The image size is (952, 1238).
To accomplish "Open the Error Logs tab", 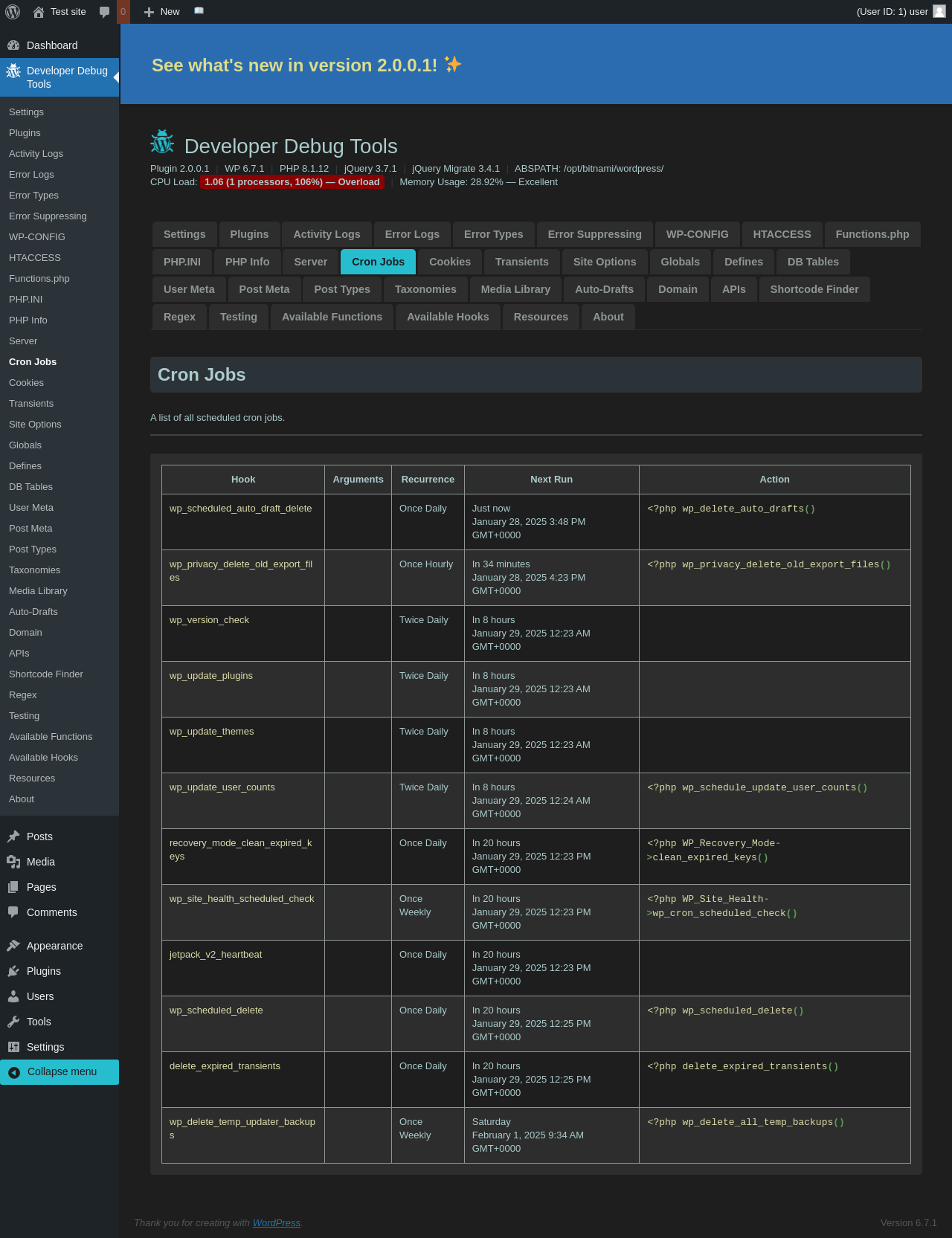I will (x=412, y=234).
